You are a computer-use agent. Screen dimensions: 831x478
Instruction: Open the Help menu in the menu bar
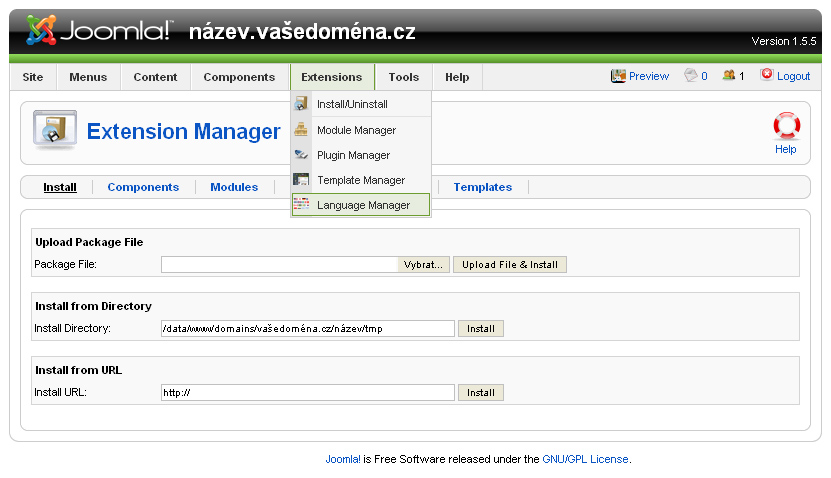(457, 77)
